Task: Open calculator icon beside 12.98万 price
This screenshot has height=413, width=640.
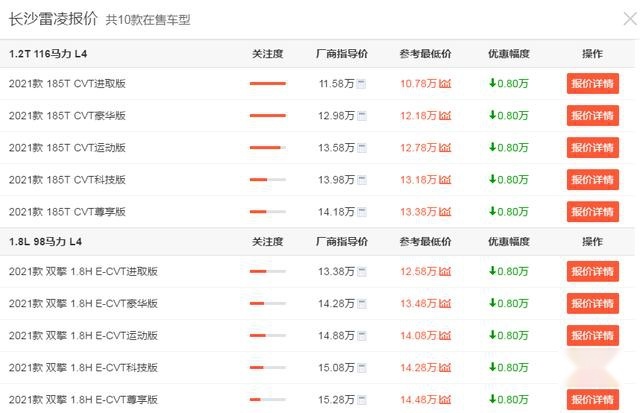Action: pos(362,116)
